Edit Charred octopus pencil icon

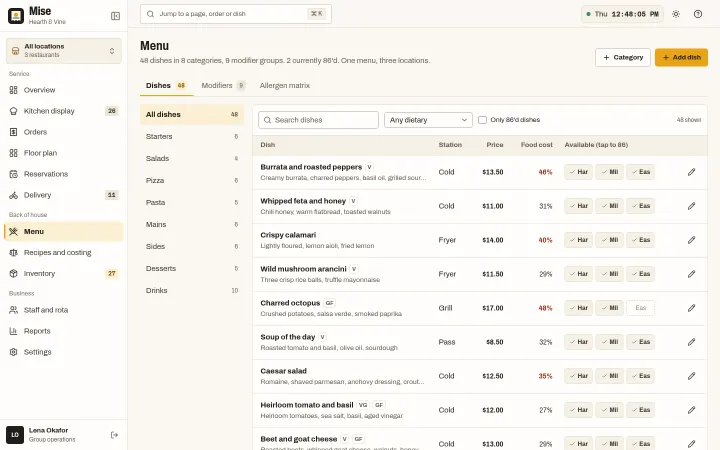point(692,308)
